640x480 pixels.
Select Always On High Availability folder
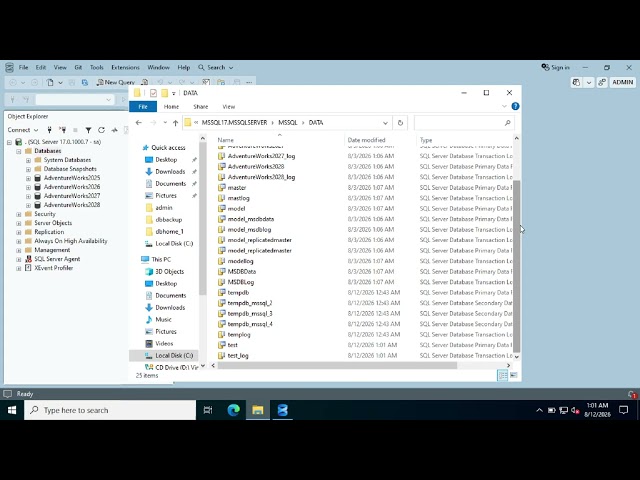pos(71,241)
